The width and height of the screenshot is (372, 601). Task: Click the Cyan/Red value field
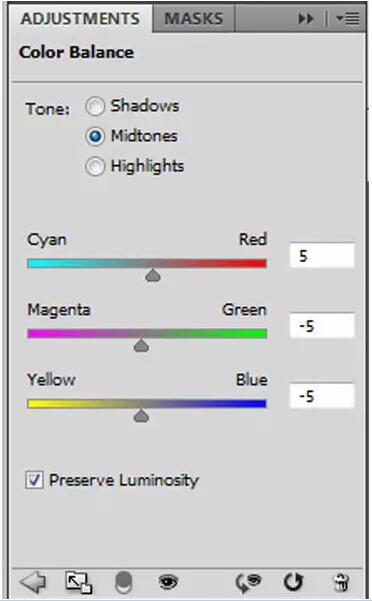[322, 255]
